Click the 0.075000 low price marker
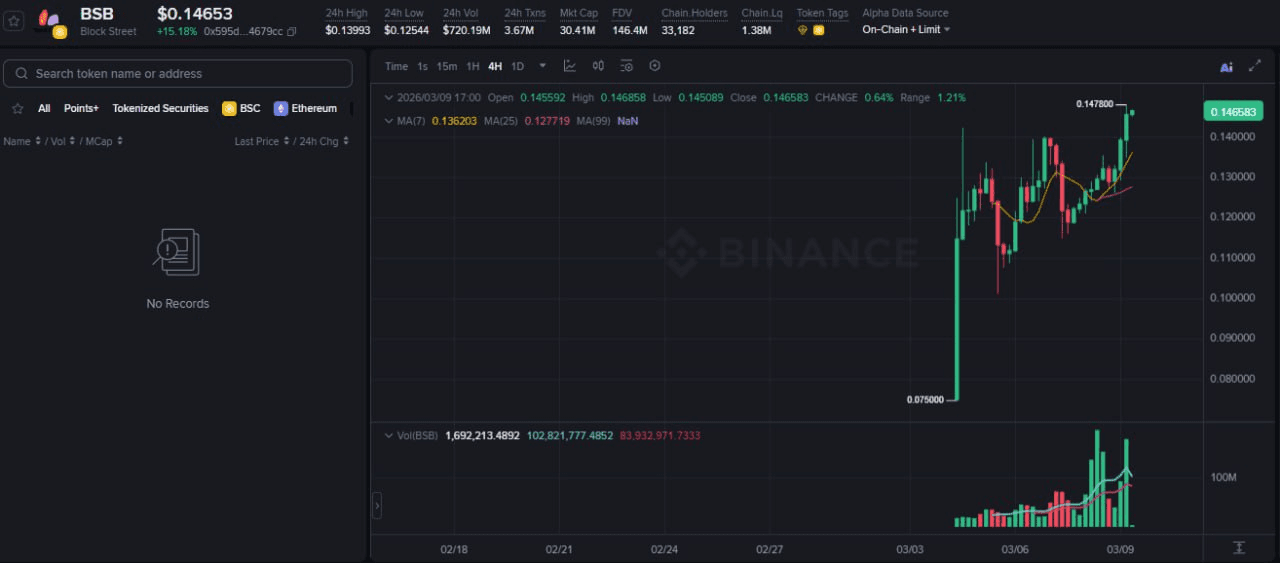Image resolution: width=1280 pixels, height=563 pixels. 925,400
